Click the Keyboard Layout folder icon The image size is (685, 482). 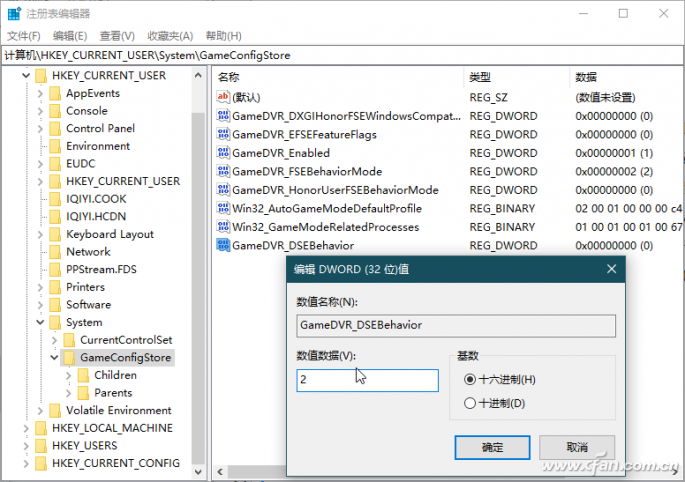pos(55,234)
